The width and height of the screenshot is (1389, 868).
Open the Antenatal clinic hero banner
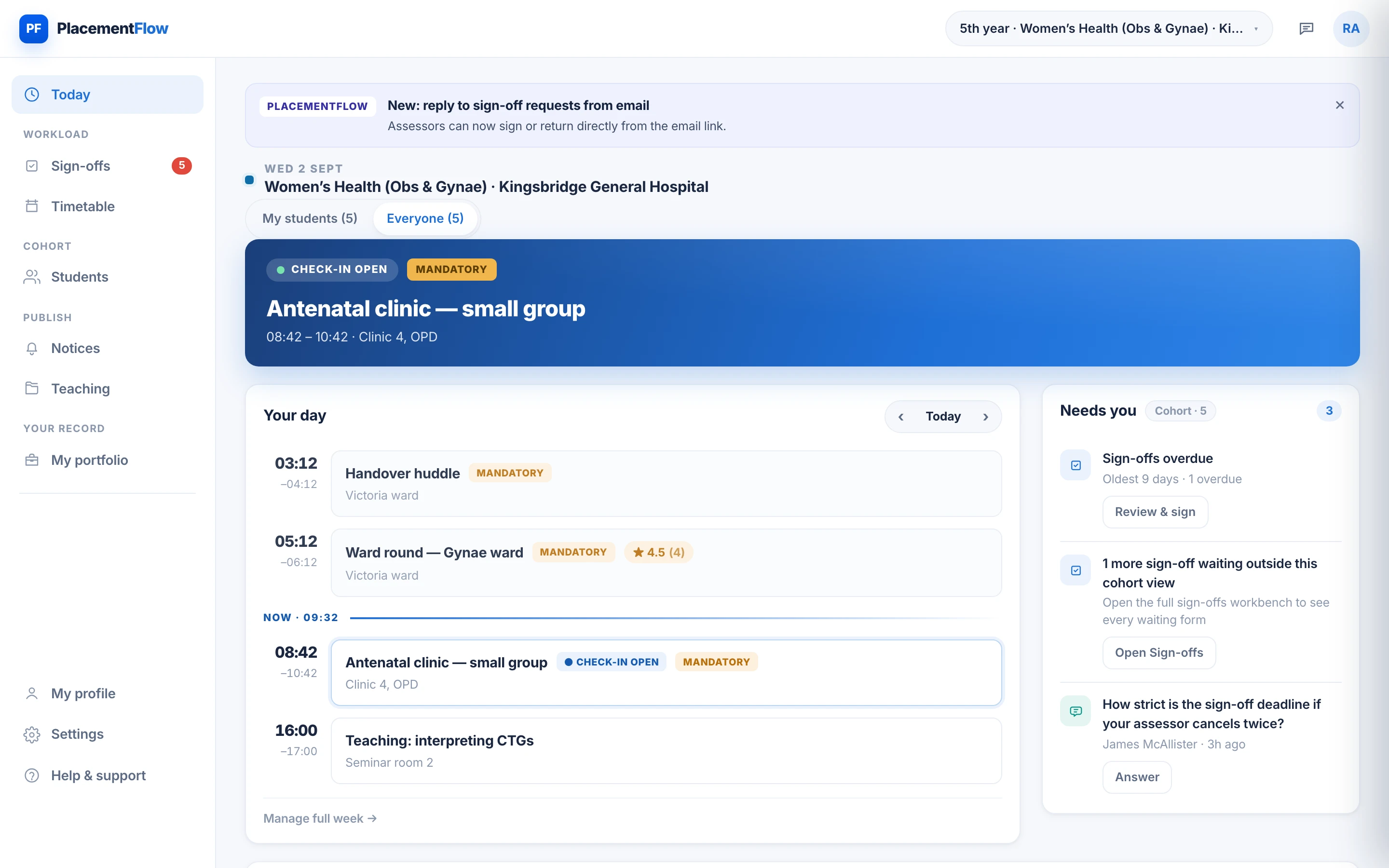pyautogui.click(x=802, y=302)
